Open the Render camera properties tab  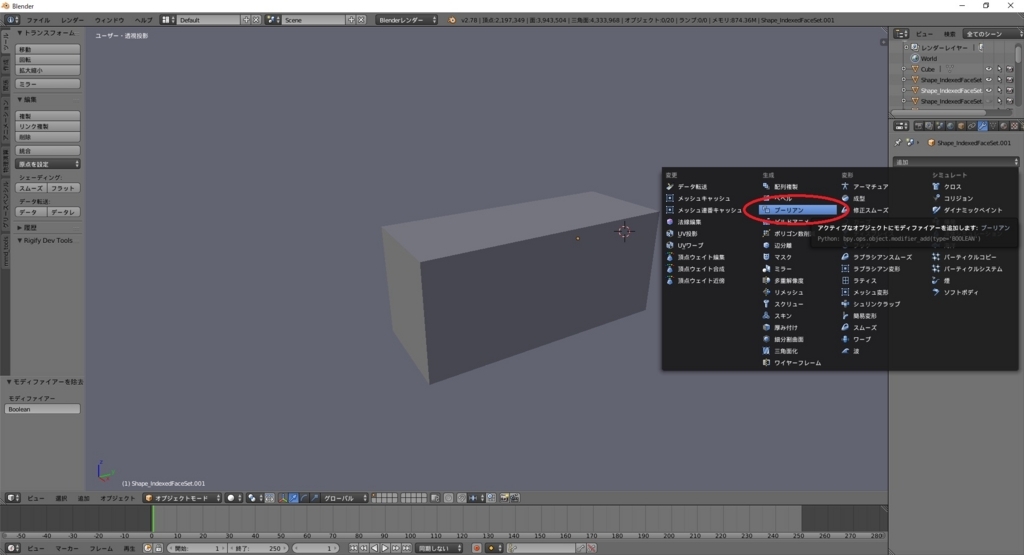(x=918, y=126)
